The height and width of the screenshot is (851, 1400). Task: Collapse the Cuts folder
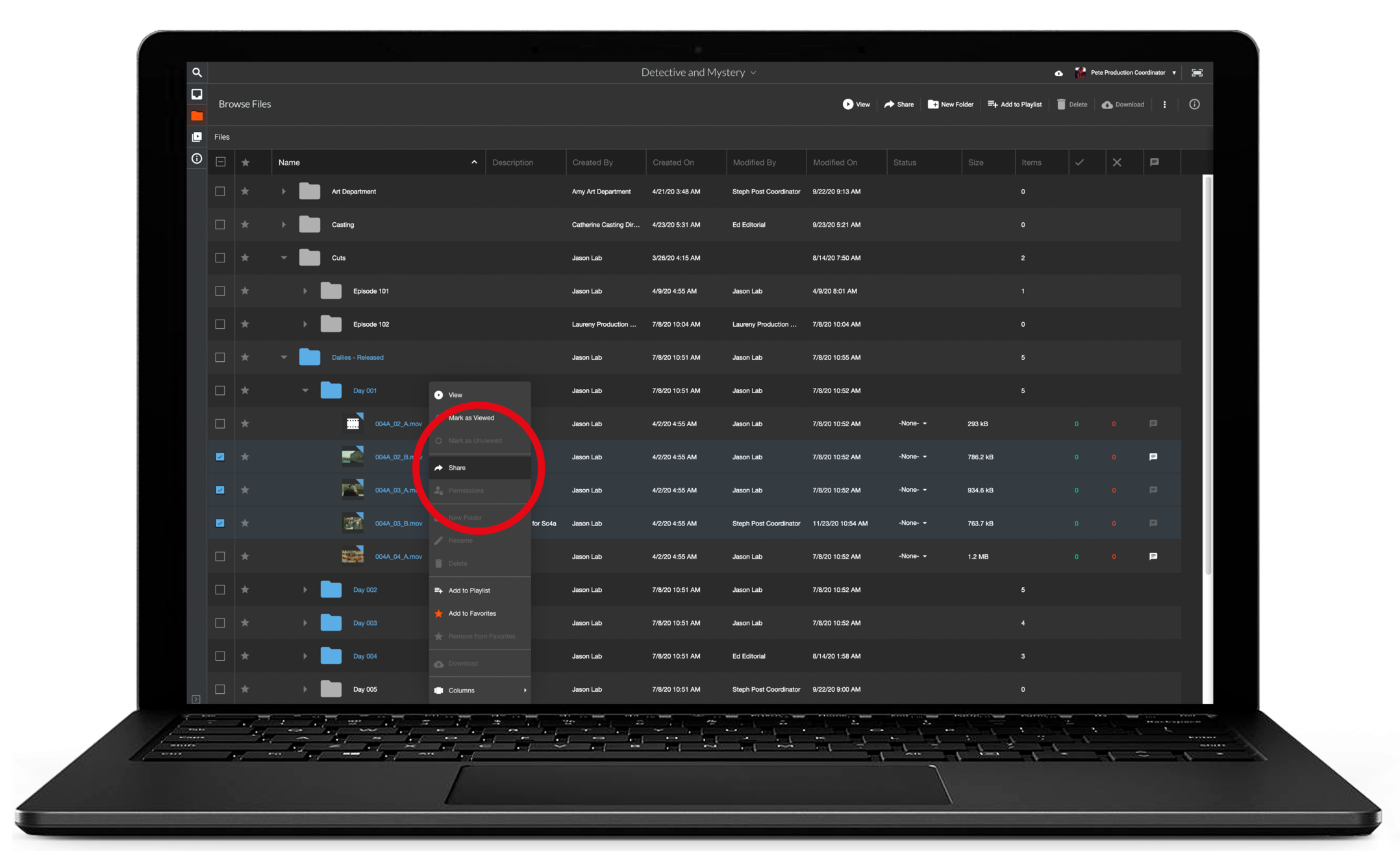284,258
